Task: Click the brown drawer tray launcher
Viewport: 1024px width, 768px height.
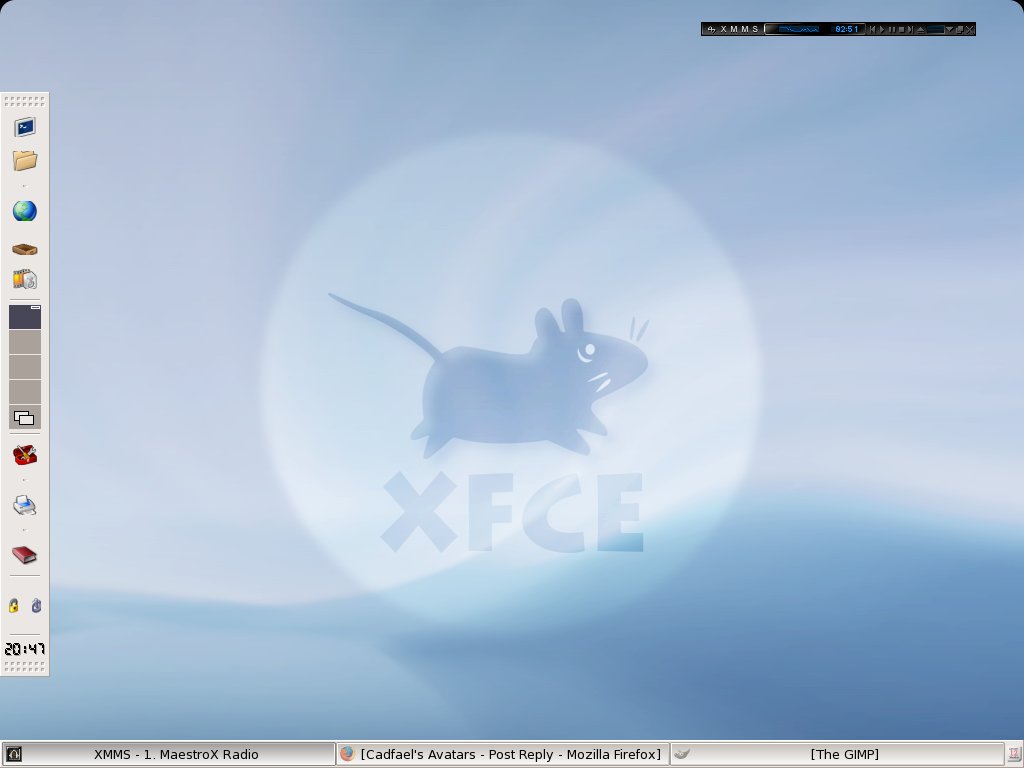Action: 25,249
